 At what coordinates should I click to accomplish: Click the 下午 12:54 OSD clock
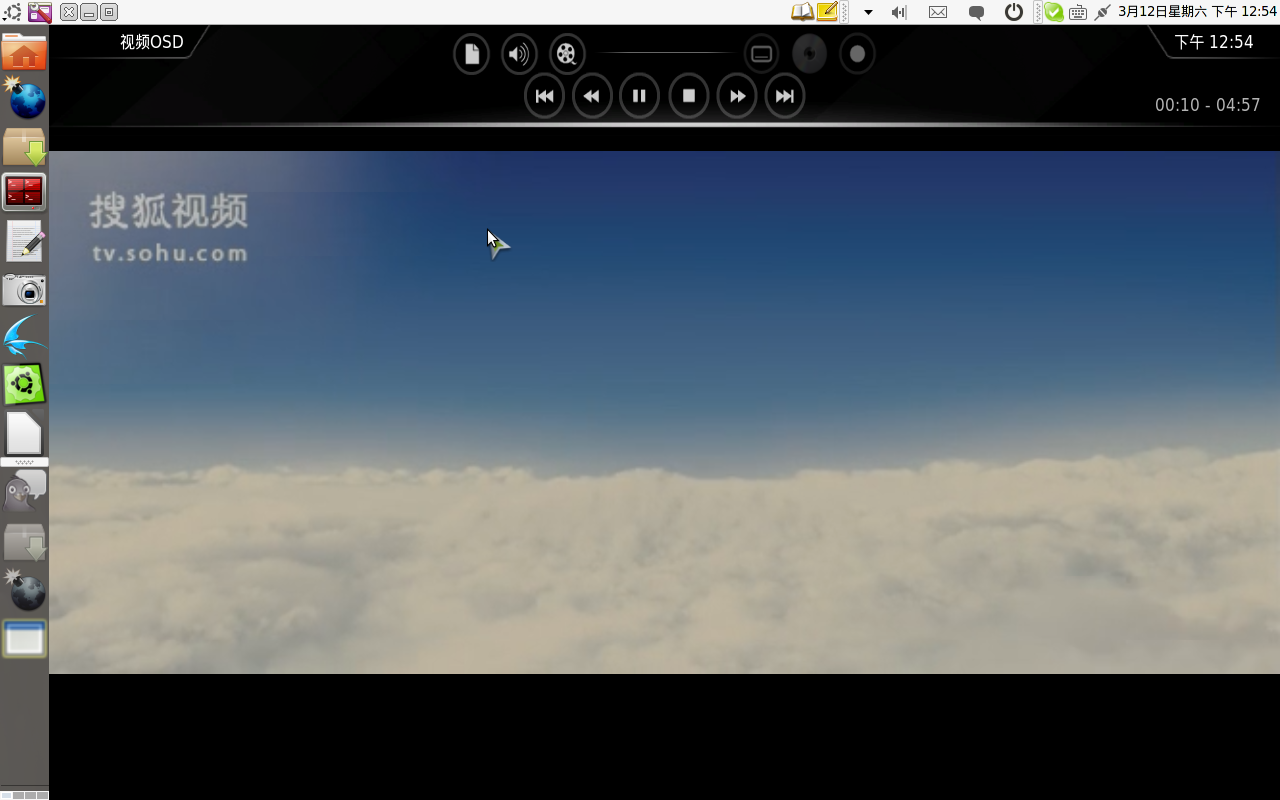[x=1213, y=42]
